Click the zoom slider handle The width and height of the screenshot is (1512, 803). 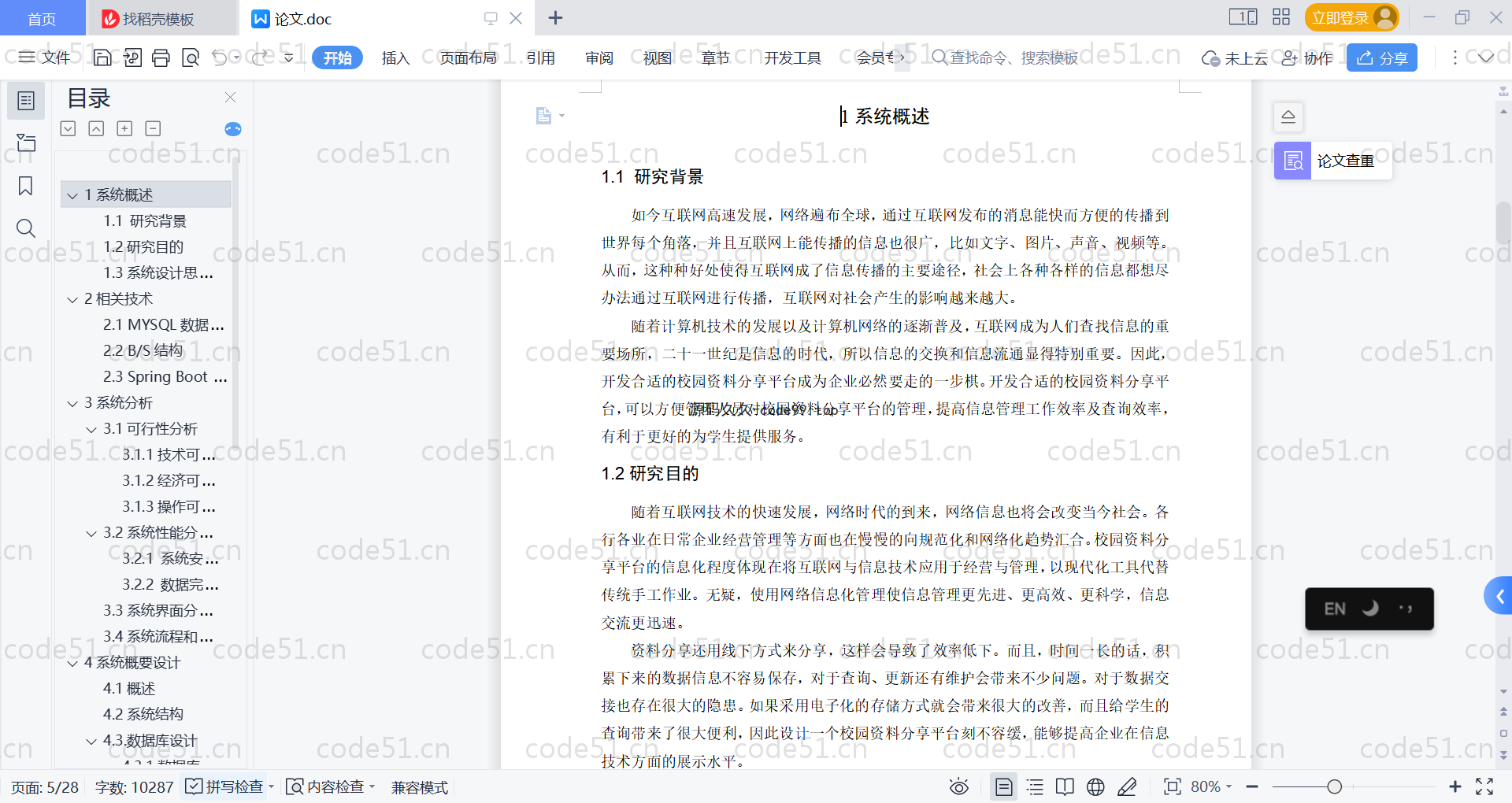point(1334,786)
